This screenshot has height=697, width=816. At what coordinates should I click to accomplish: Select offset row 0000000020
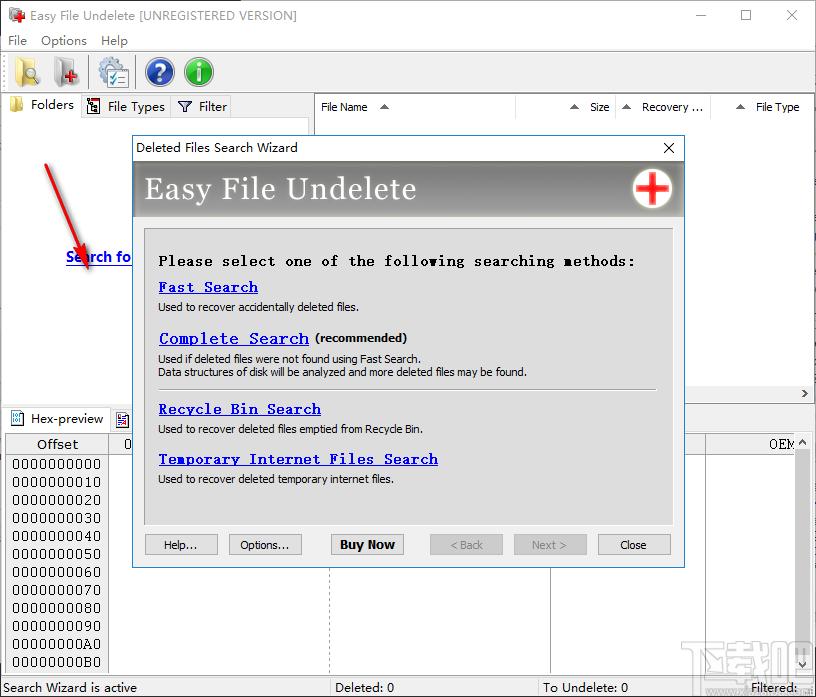pos(57,500)
